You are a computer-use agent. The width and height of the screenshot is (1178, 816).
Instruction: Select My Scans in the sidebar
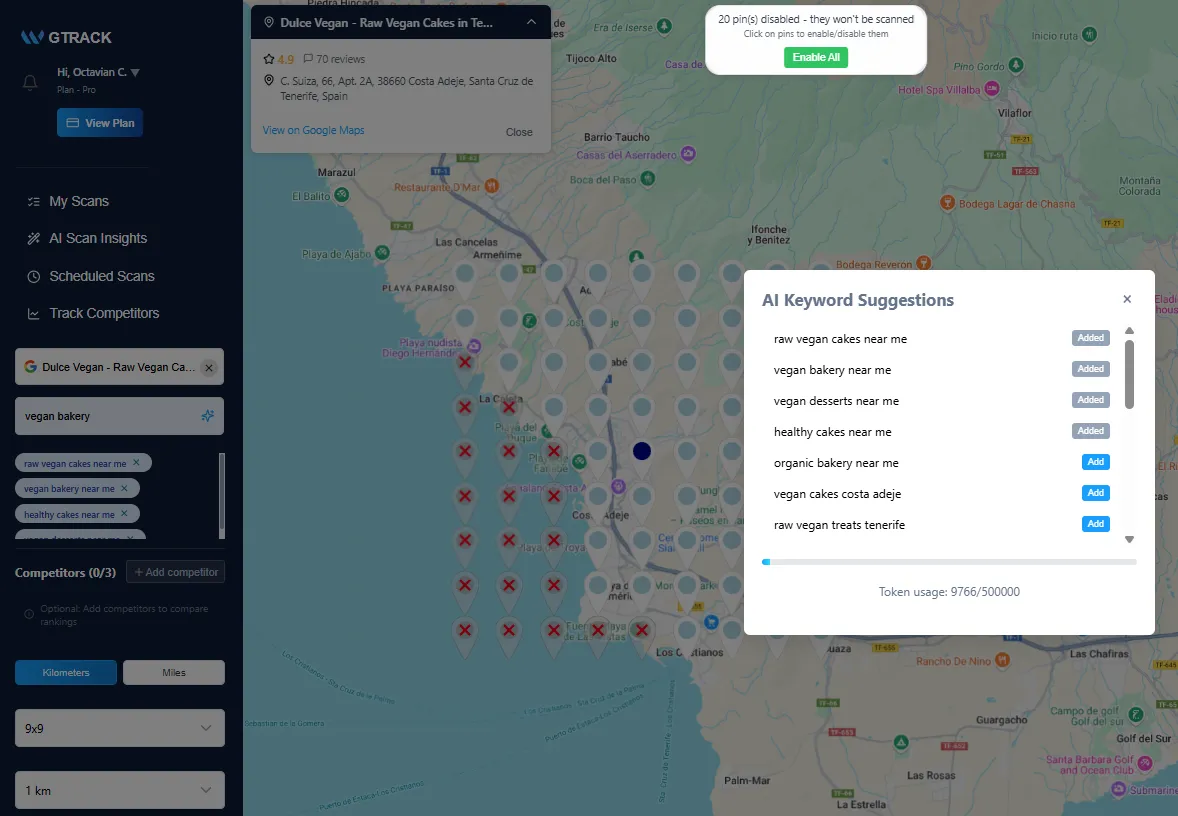[79, 200]
